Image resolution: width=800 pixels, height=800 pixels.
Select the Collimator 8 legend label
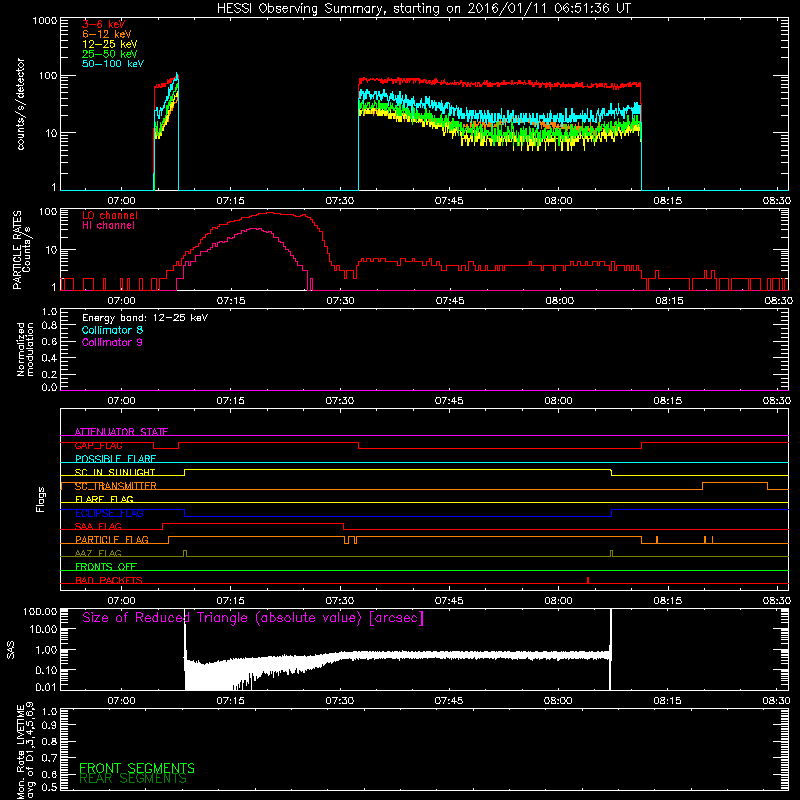coord(112,330)
